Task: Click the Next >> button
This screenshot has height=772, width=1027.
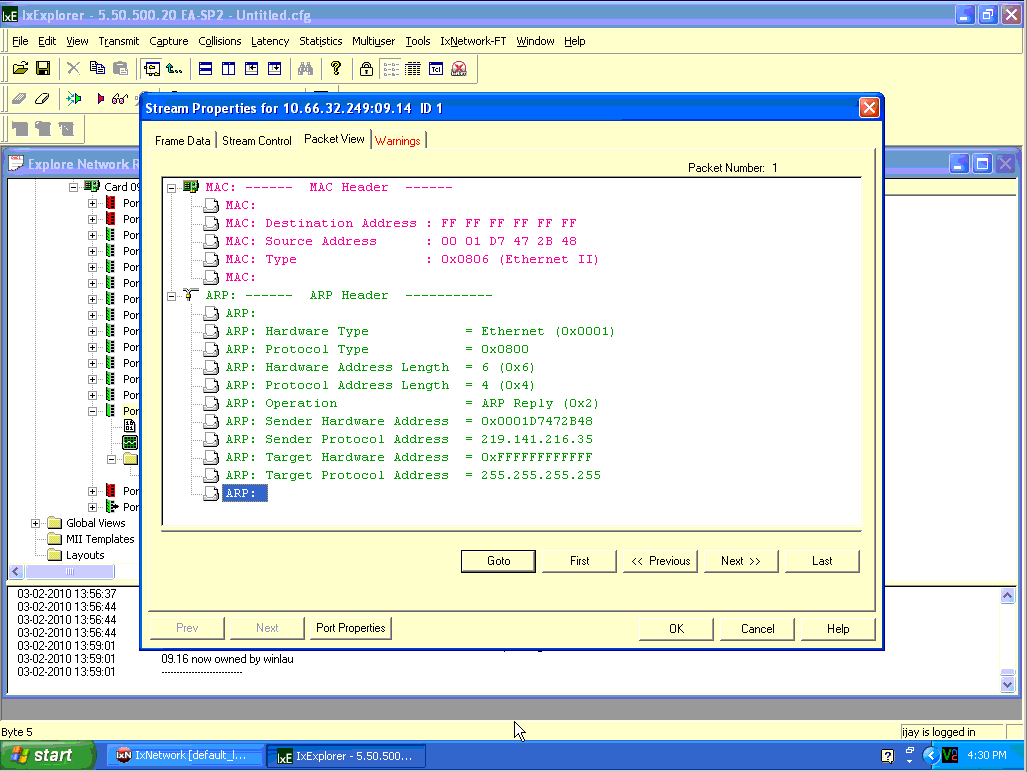Action: pyautogui.click(x=741, y=561)
